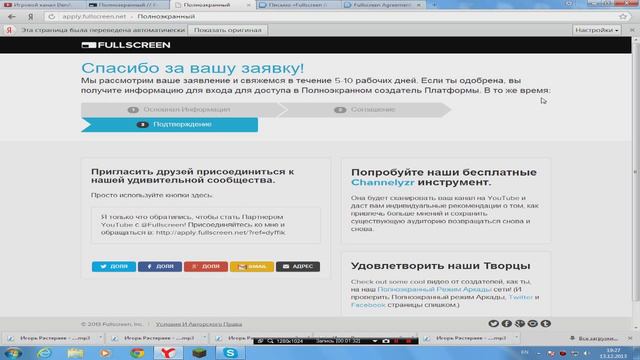
Task: Launch Internet Explorer from the taskbar
Action: [44, 353]
